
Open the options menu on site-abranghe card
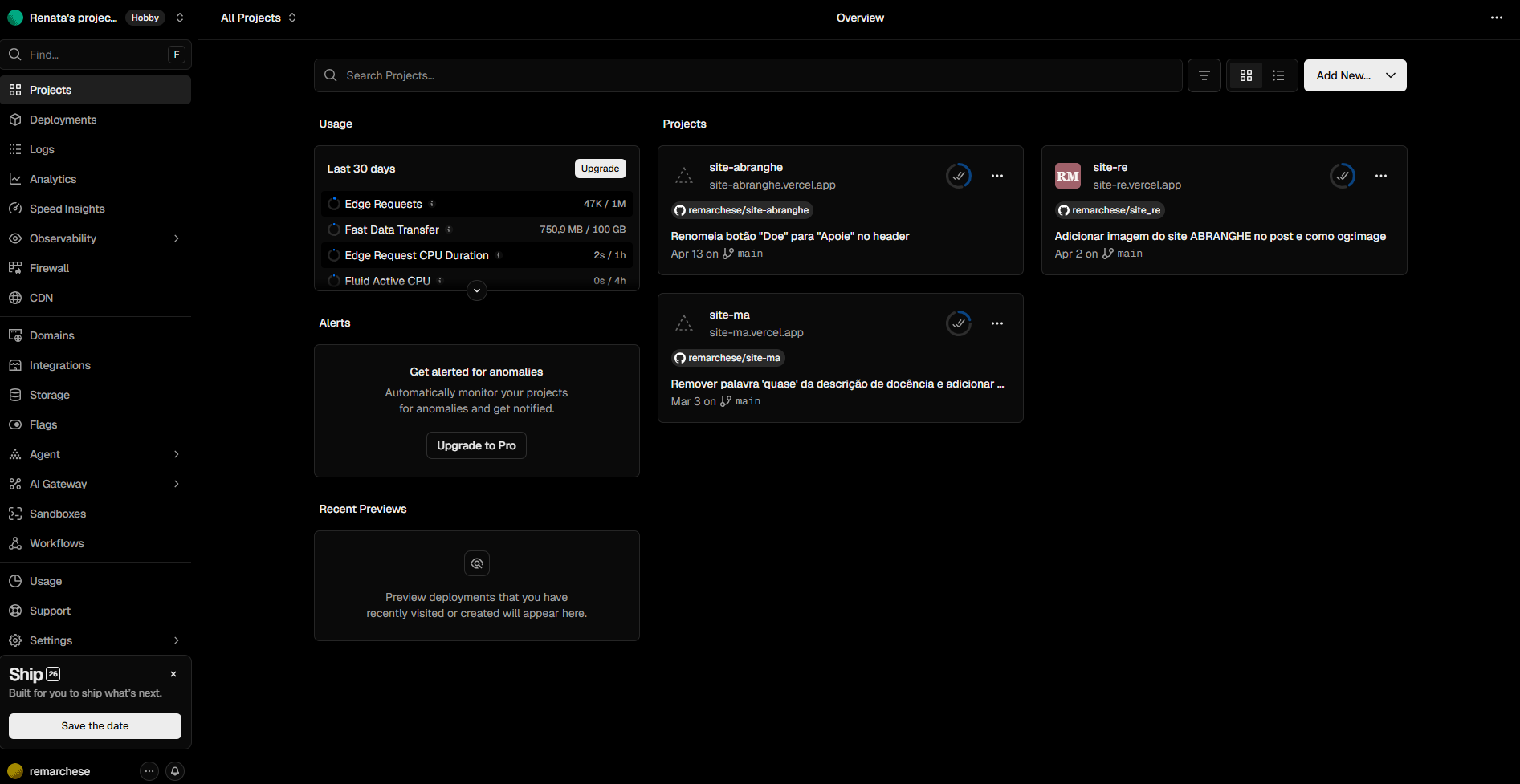[997, 175]
